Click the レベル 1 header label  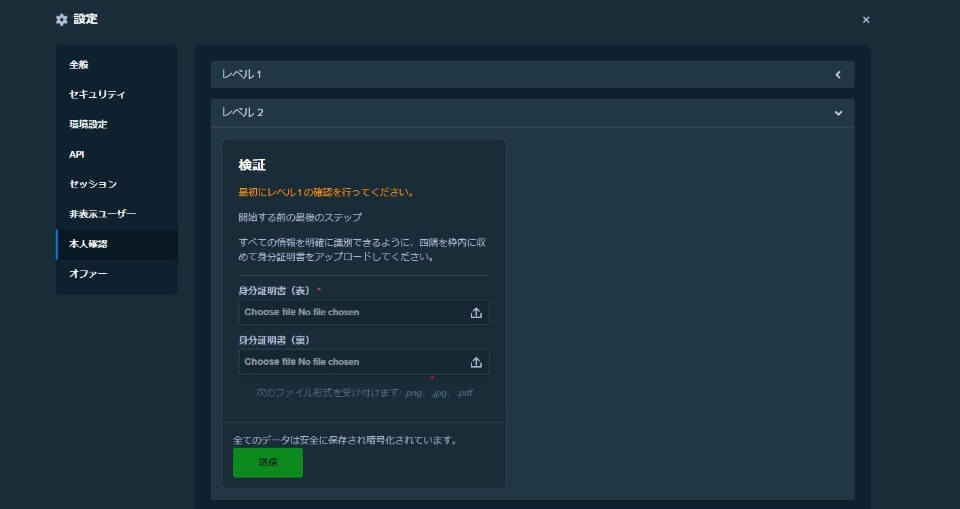(x=241, y=75)
